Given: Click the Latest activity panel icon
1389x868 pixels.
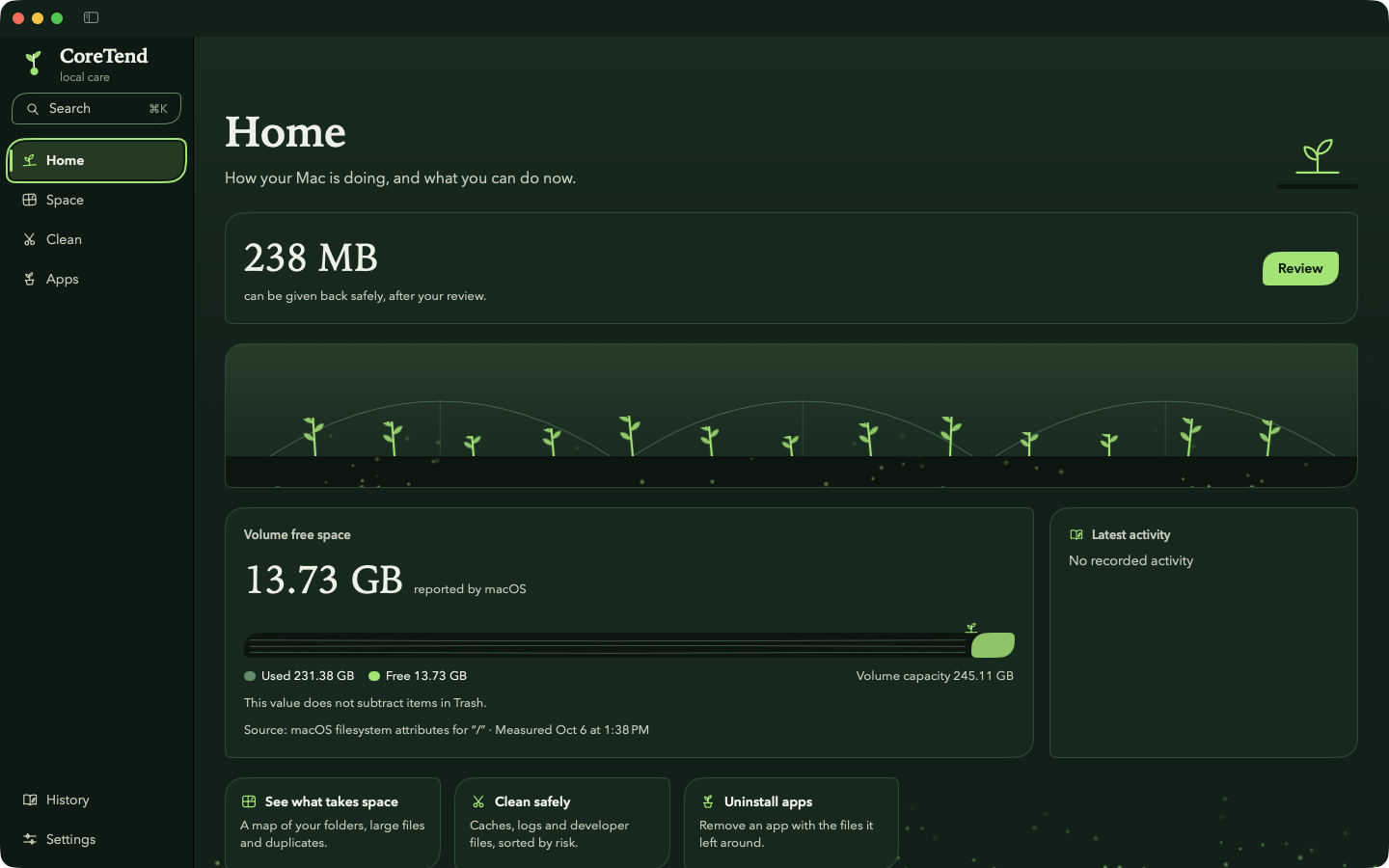Looking at the screenshot, I should click(x=1076, y=534).
